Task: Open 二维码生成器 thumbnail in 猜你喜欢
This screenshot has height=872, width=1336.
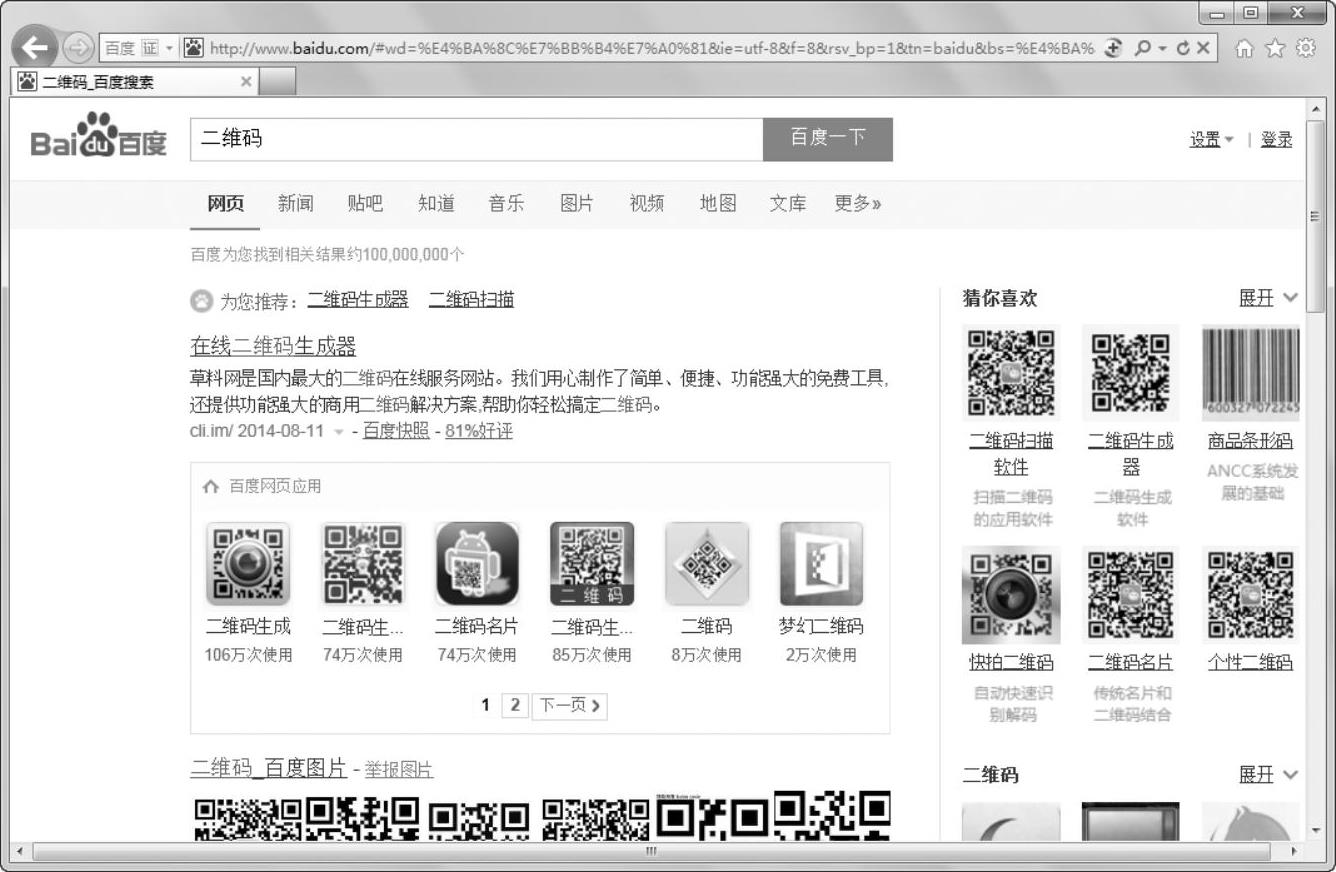Action: click(x=1131, y=373)
